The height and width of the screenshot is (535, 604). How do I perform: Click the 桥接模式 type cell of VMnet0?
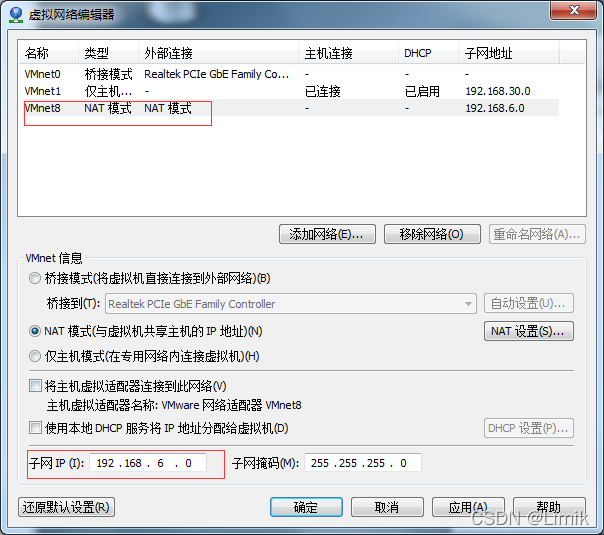pyautogui.click(x=108, y=74)
